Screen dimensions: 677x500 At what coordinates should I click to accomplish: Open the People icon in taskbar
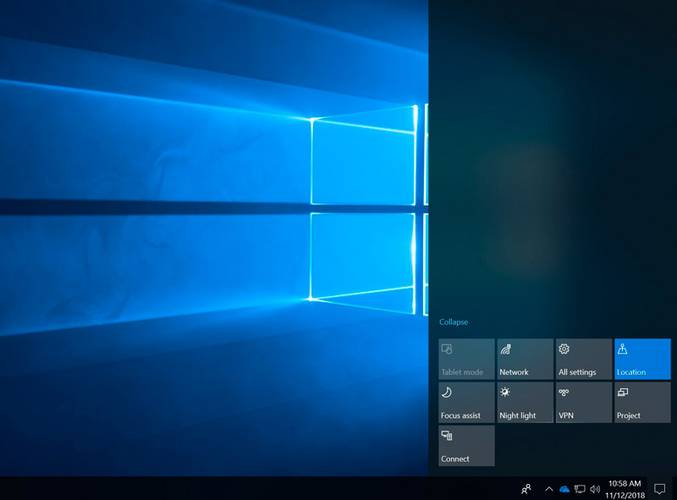click(x=526, y=489)
